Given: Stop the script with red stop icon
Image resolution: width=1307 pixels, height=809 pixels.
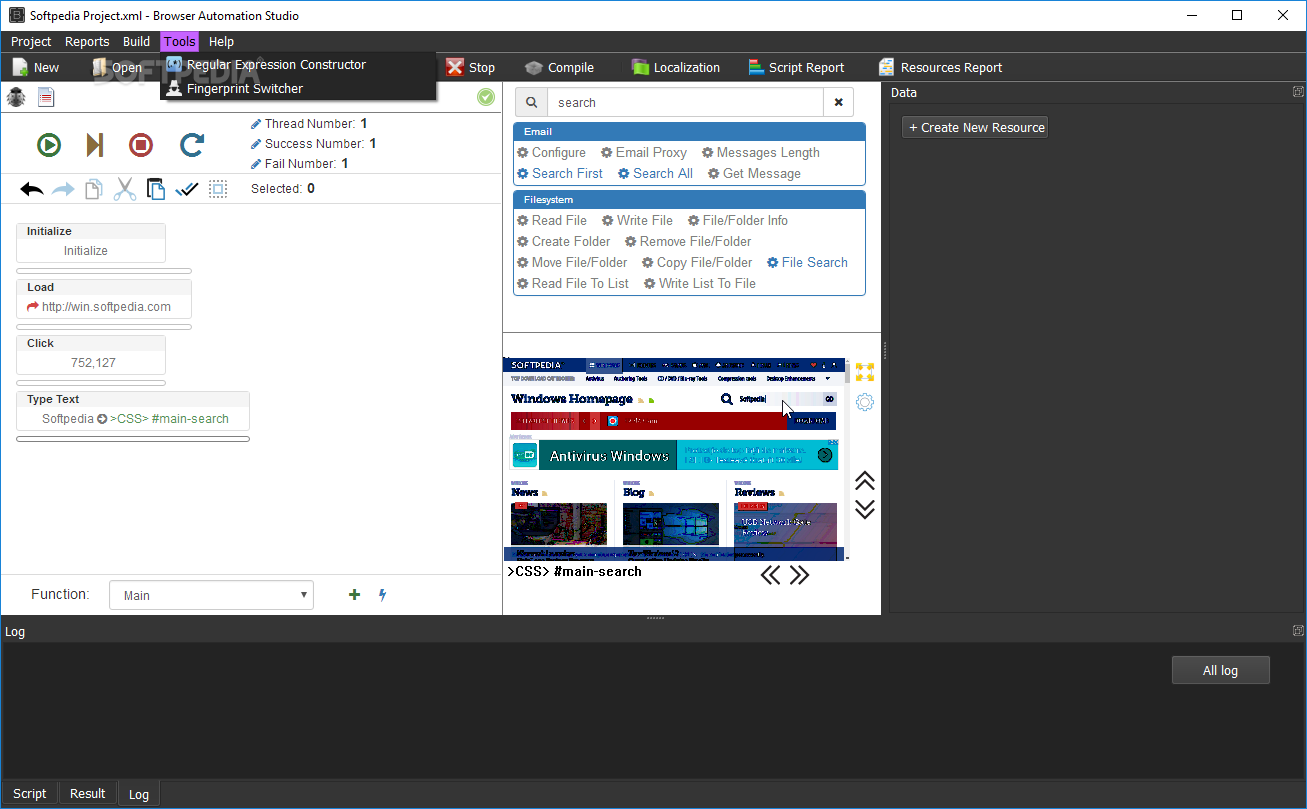Looking at the screenshot, I should click(141, 145).
